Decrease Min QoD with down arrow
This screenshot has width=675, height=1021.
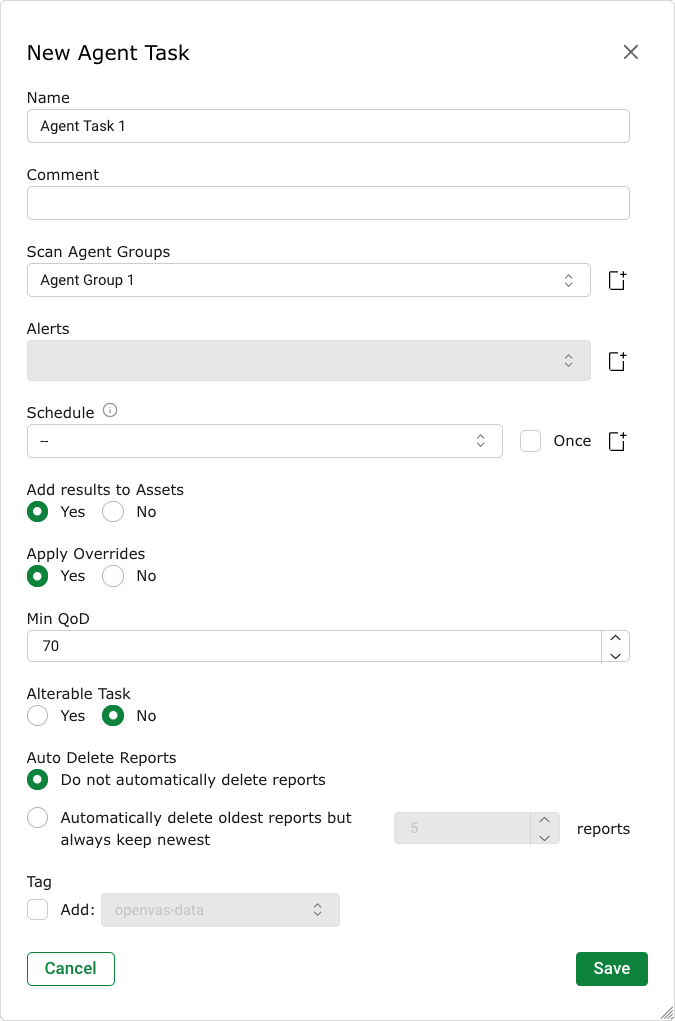(x=615, y=655)
